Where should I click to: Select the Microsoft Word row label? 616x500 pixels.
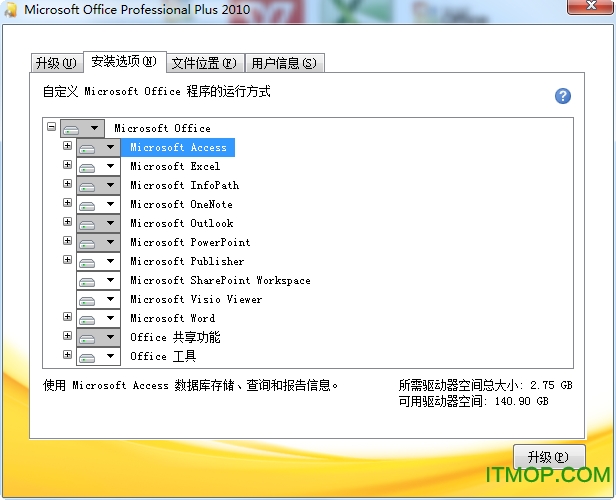[173, 319]
